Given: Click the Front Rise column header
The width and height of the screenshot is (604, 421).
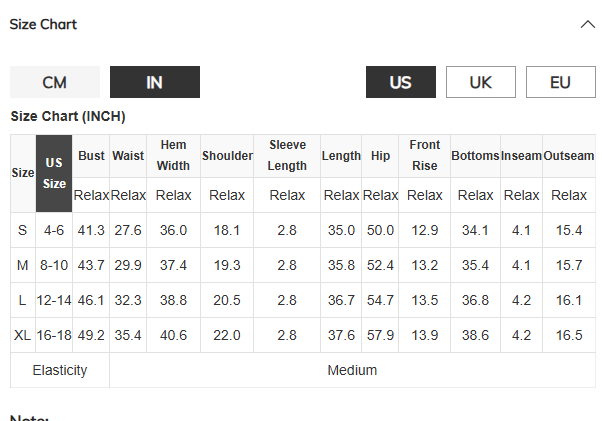Looking at the screenshot, I should click(x=424, y=156).
